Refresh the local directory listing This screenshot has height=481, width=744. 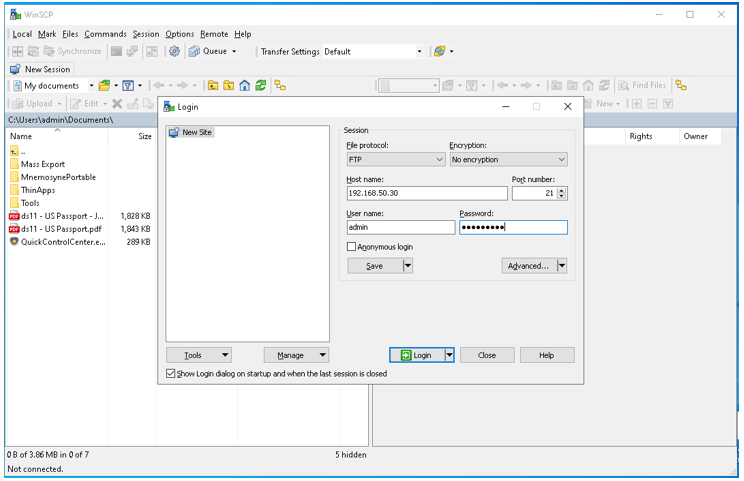261,86
